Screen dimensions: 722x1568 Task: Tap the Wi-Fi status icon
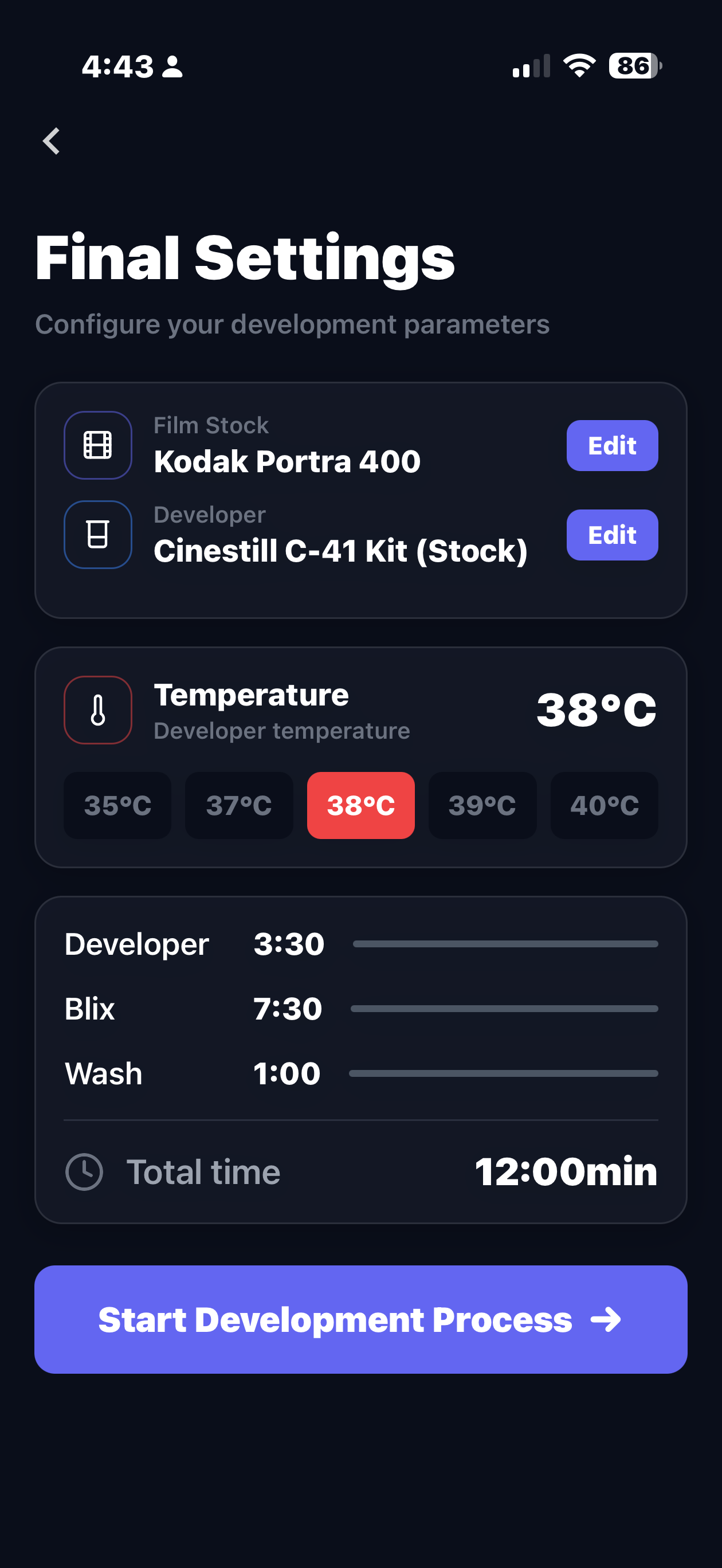coord(579,66)
